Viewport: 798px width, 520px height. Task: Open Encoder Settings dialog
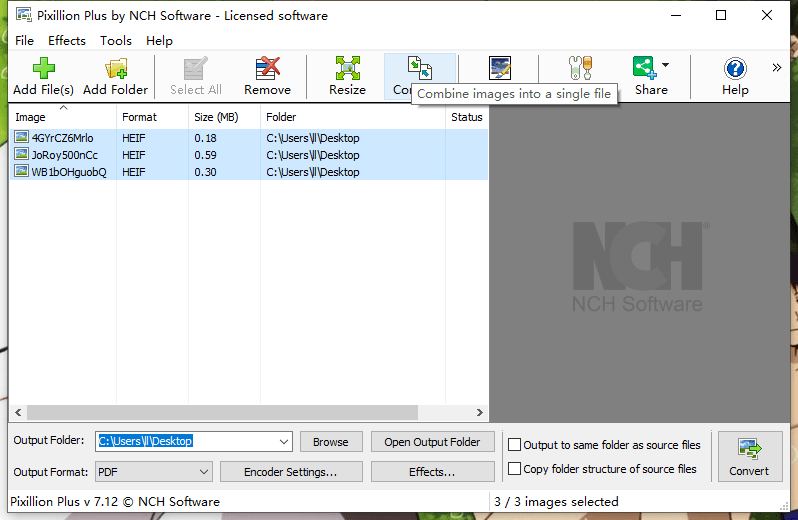(291, 472)
